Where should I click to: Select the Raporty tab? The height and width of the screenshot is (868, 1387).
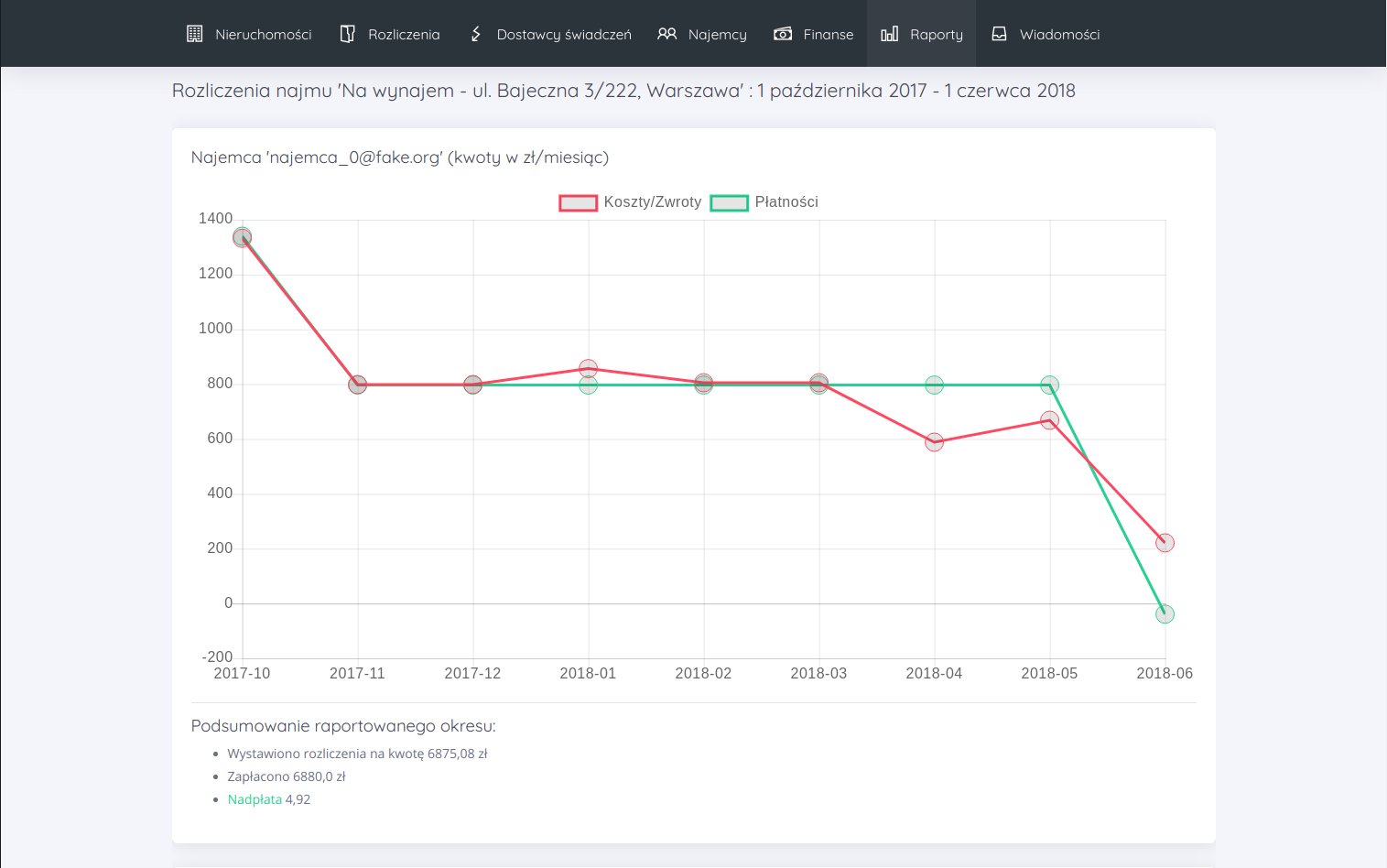922,34
